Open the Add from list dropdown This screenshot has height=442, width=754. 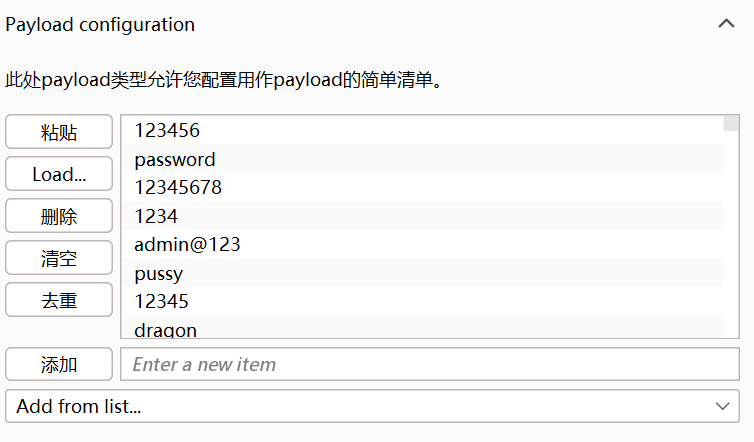pos(372,406)
